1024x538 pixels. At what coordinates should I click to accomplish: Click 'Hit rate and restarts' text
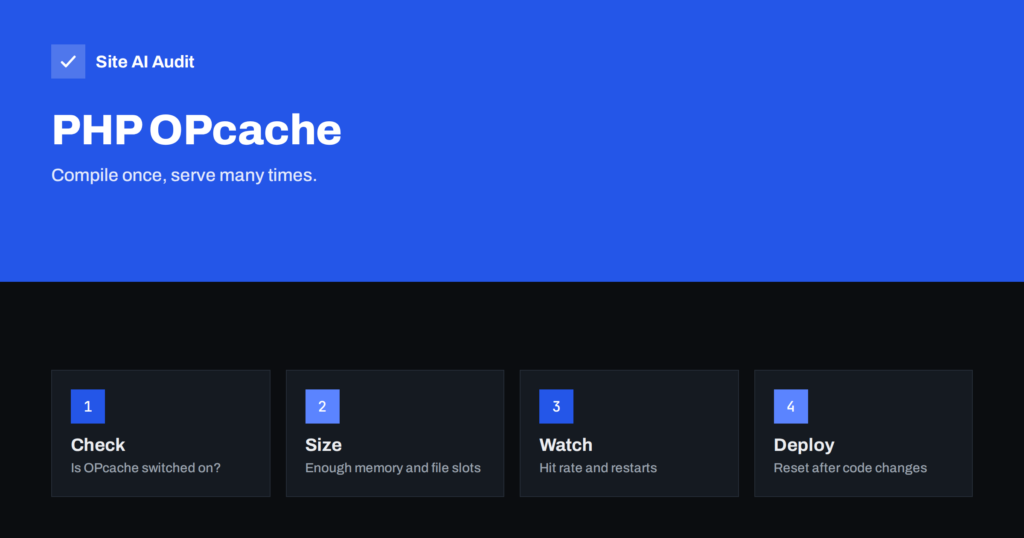(x=598, y=467)
